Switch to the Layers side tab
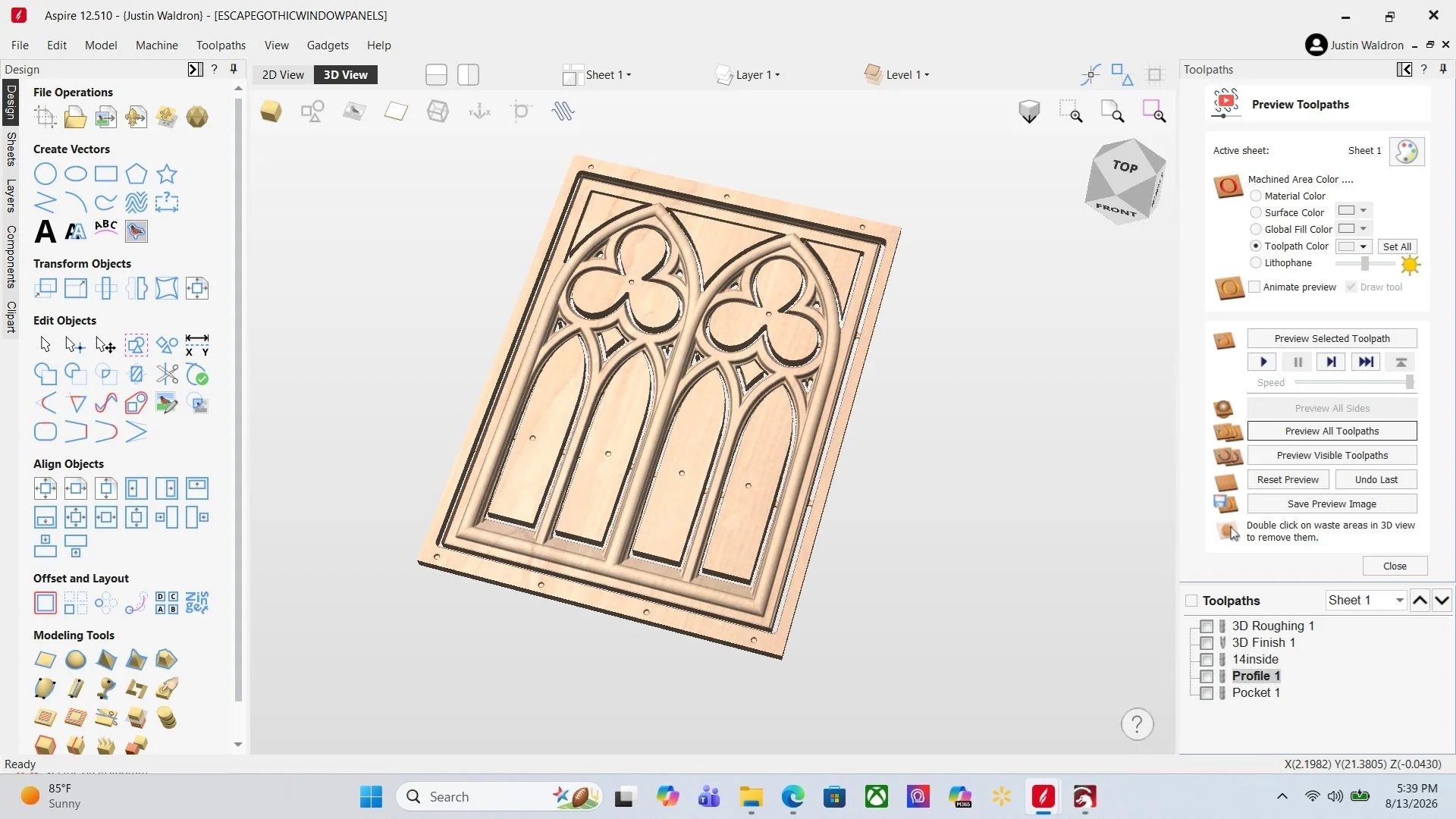Image resolution: width=1456 pixels, height=819 pixels. click(11, 195)
